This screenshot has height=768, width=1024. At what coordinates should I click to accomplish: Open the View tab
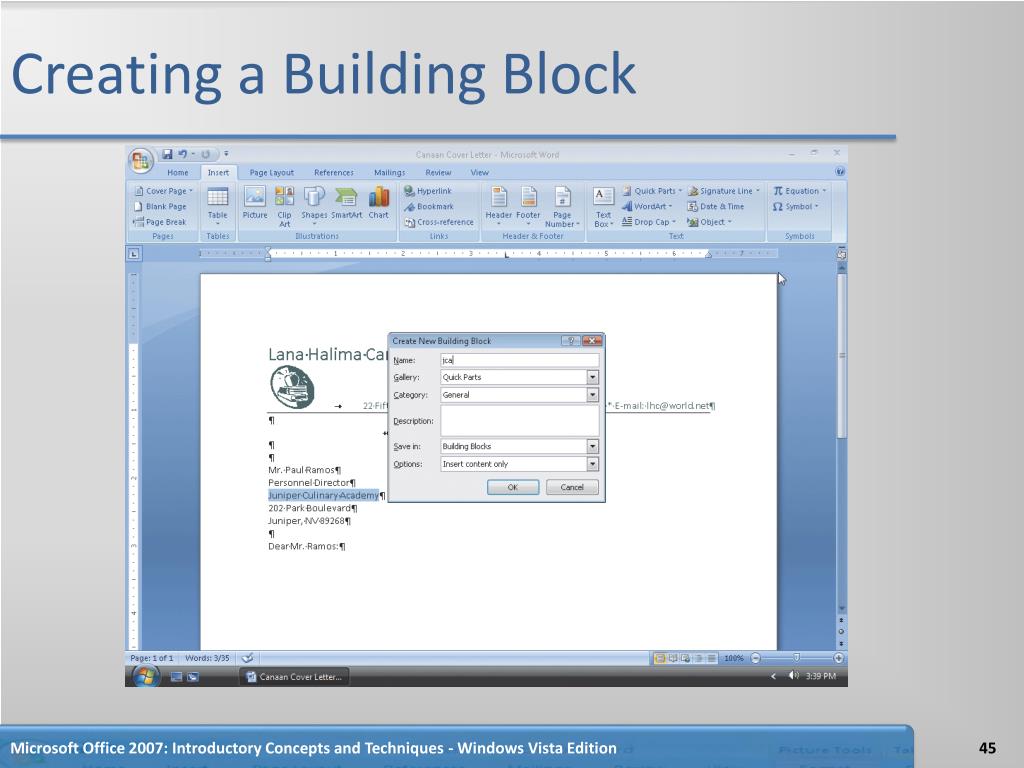479,172
